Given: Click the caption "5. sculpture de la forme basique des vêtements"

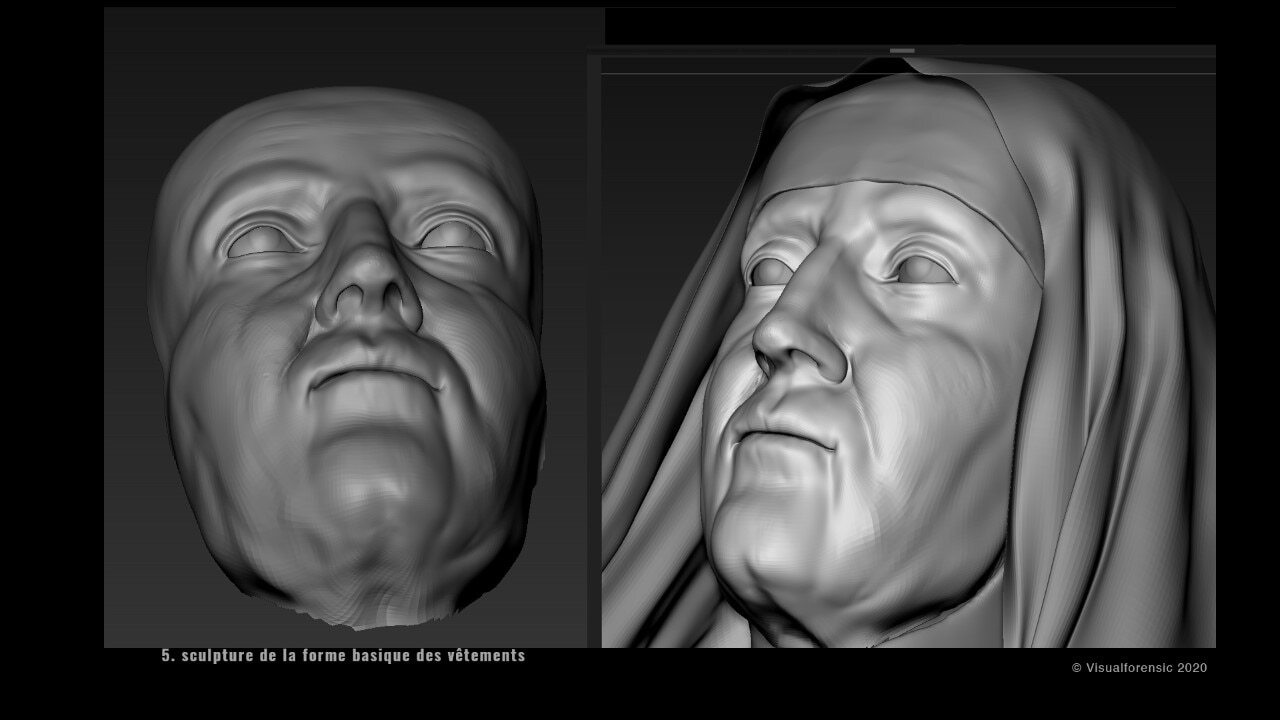Looking at the screenshot, I should click(343, 656).
